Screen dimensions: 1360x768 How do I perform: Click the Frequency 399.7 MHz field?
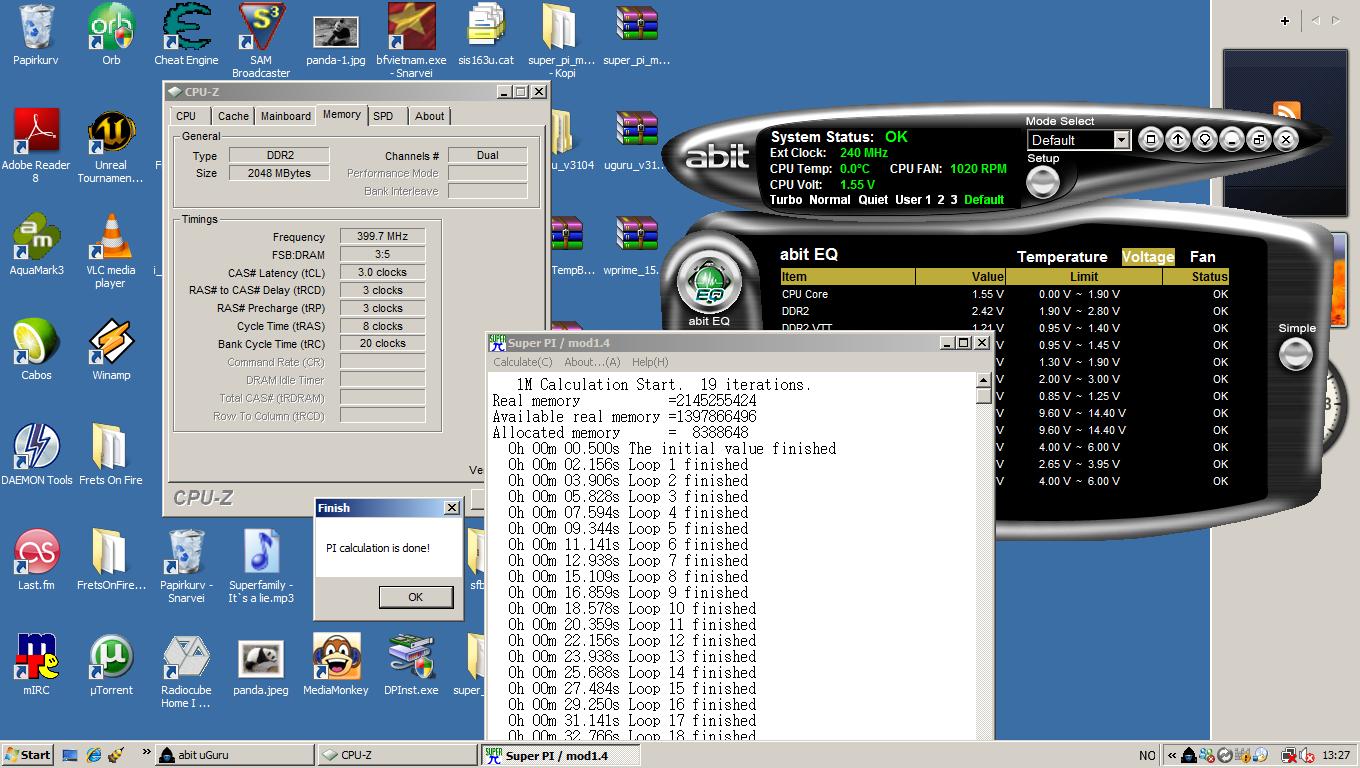tap(382, 236)
